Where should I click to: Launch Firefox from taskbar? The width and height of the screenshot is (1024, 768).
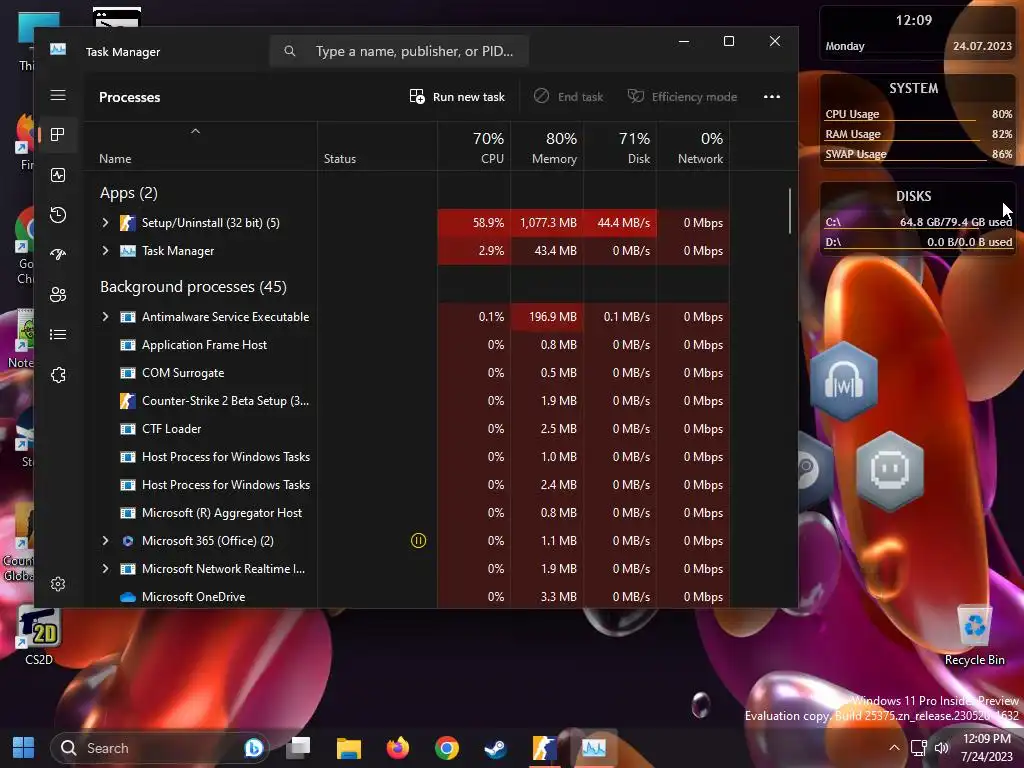tap(398, 748)
